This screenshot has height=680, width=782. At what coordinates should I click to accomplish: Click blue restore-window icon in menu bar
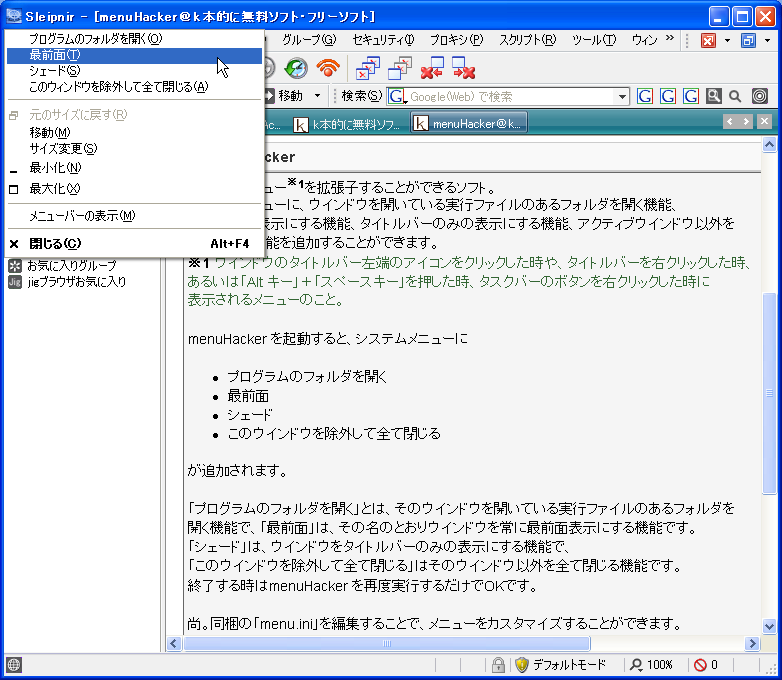point(749,40)
